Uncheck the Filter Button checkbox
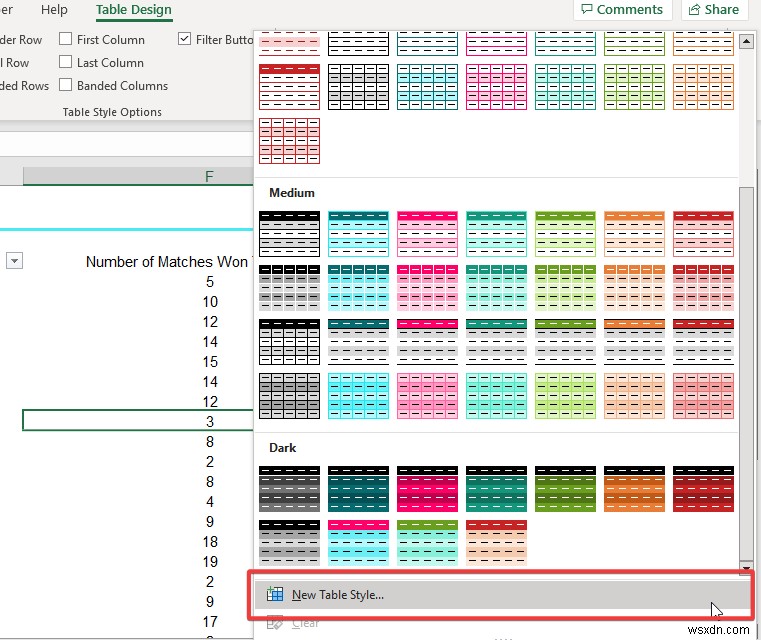Image resolution: width=761 pixels, height=640 pixels. [x=184, y=39]
